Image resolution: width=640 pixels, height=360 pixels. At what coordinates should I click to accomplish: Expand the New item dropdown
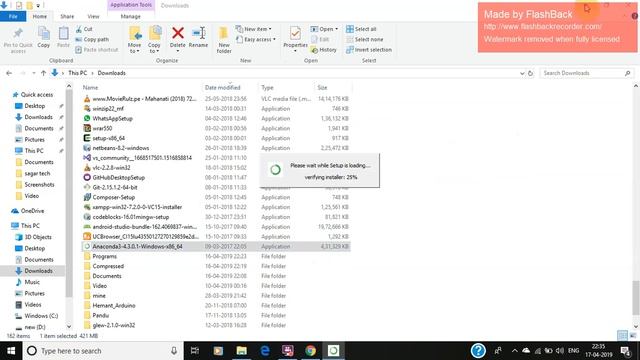tap(253, 29)
